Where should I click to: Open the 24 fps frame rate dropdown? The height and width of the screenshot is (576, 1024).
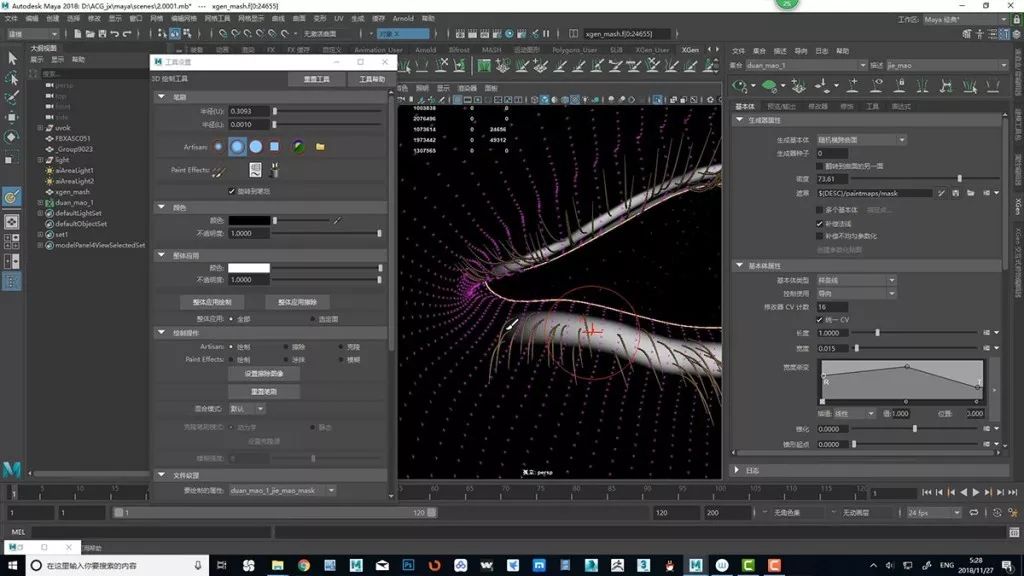click(935, 513)
